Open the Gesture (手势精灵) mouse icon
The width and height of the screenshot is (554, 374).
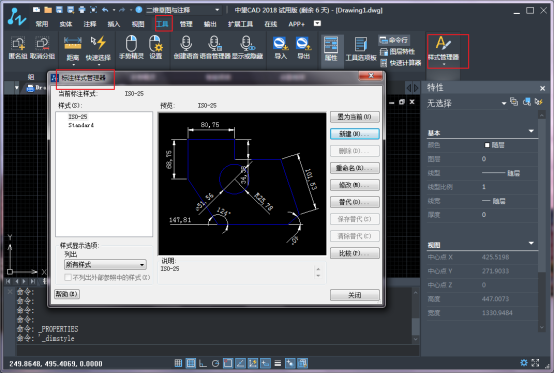pyautogui.click(x=131, y=44)
